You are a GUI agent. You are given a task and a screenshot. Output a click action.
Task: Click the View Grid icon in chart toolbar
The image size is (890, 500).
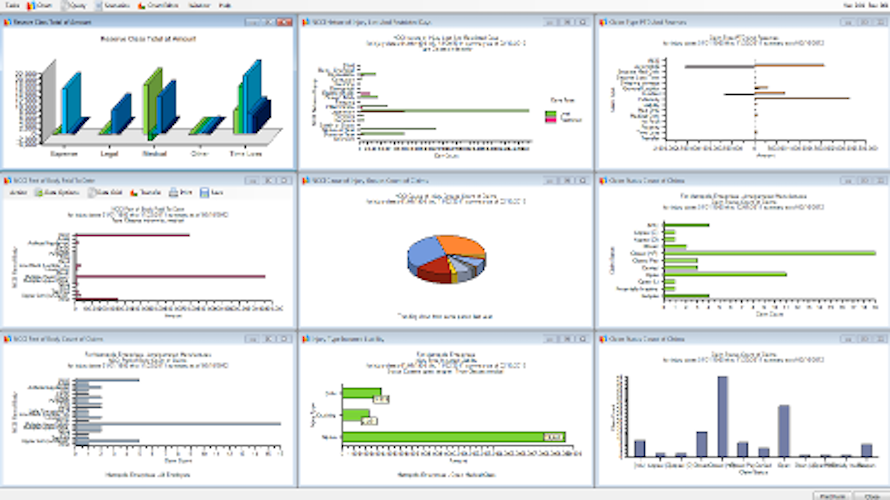(x=91, y=193)
